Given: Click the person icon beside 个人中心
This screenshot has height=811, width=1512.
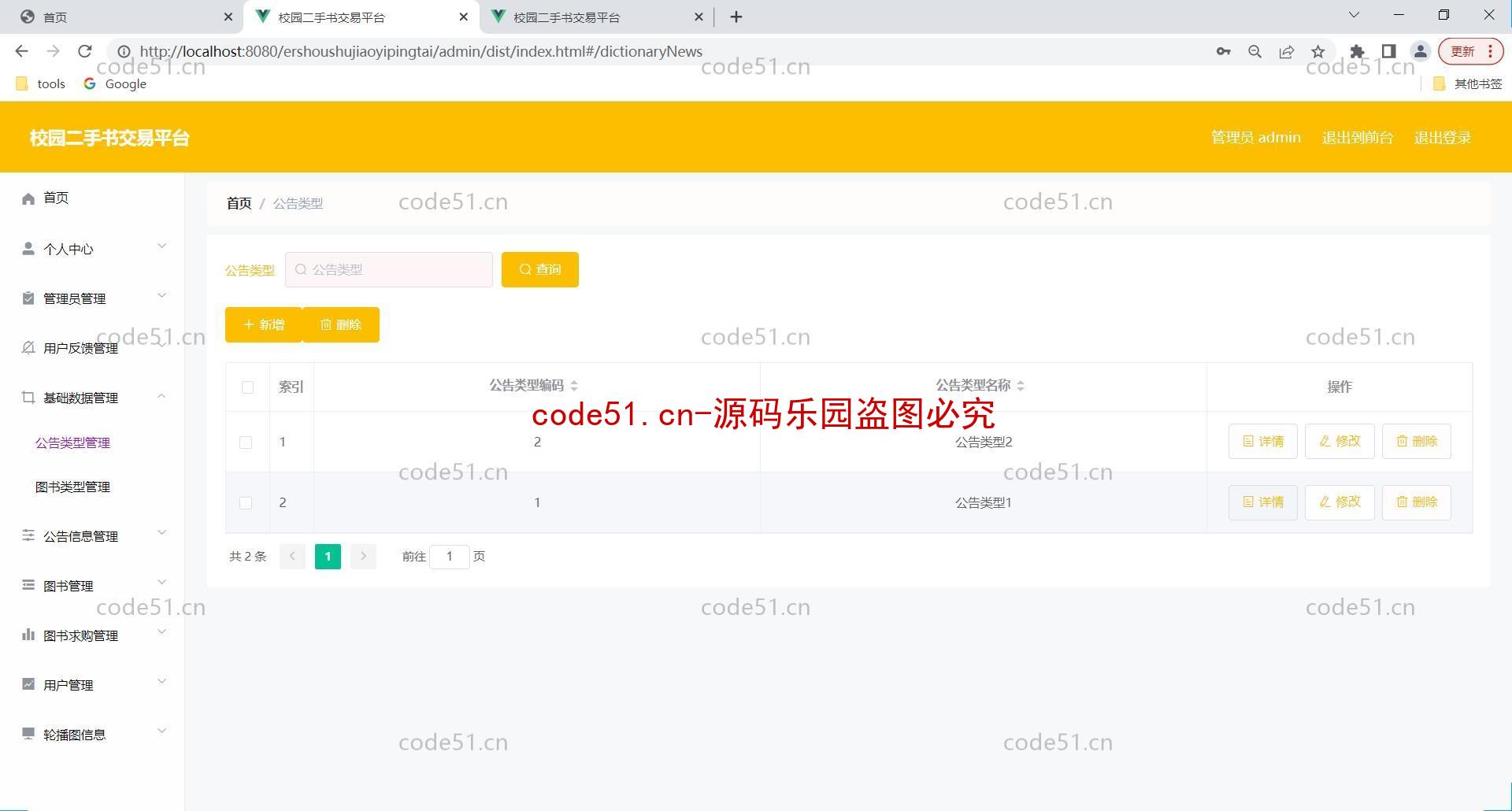Looking at the screenshot, I should click(x=28, y=249).
